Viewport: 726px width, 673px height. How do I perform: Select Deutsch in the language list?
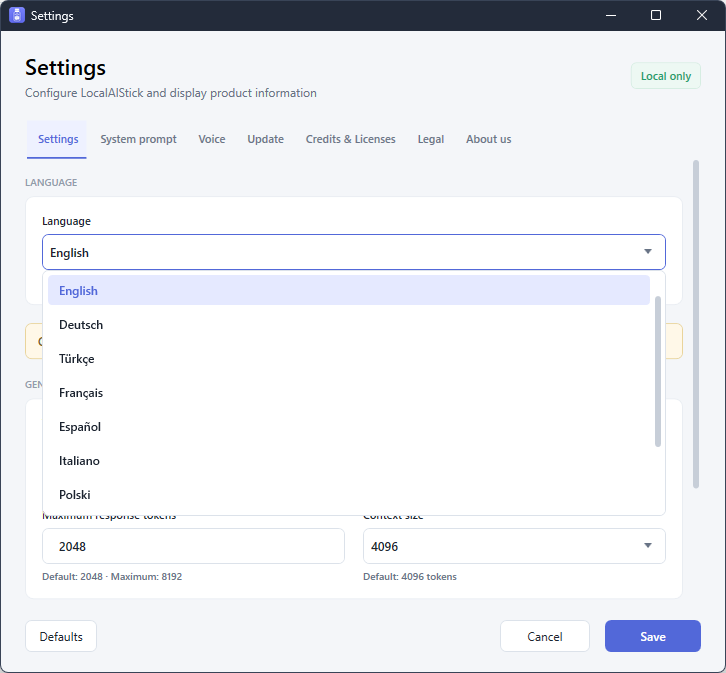coord(349,325)
